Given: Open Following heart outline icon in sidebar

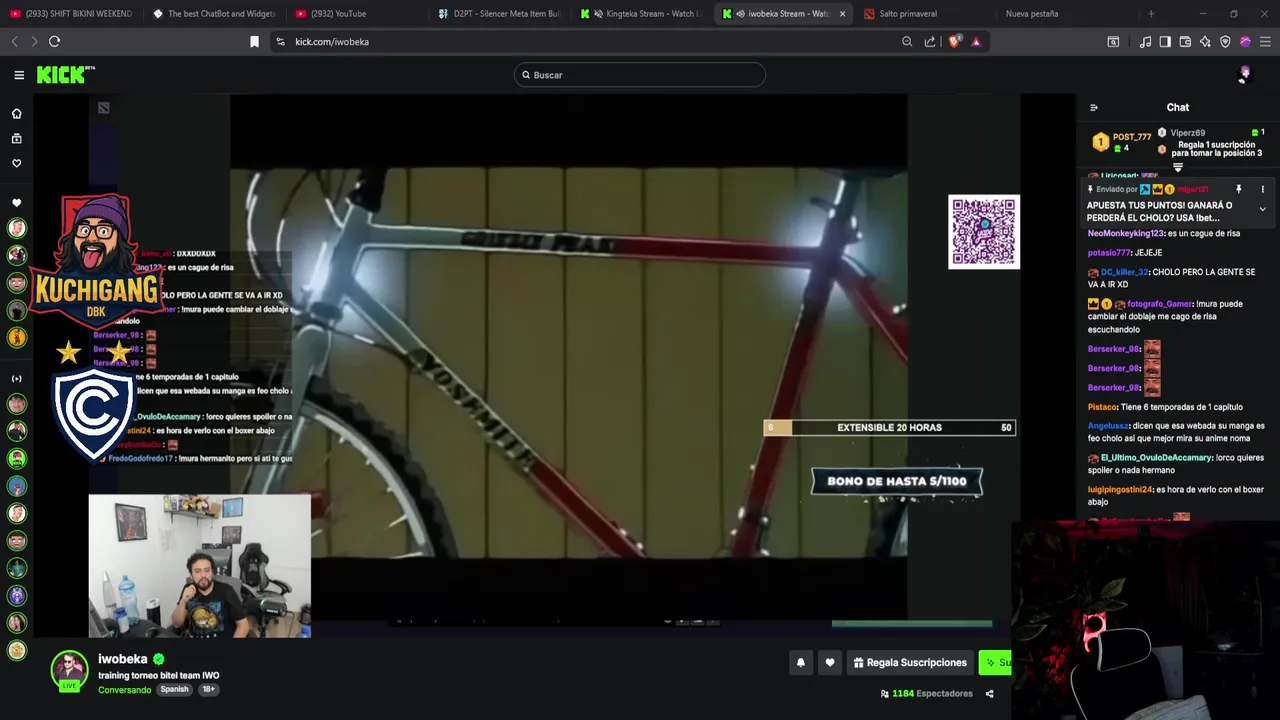Looking at the screenshot, I should click(x=16, y=163).
